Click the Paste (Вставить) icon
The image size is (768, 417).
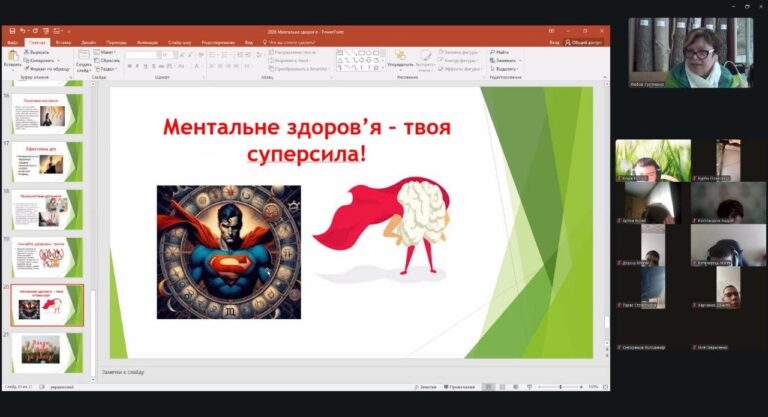pos(11,58)
